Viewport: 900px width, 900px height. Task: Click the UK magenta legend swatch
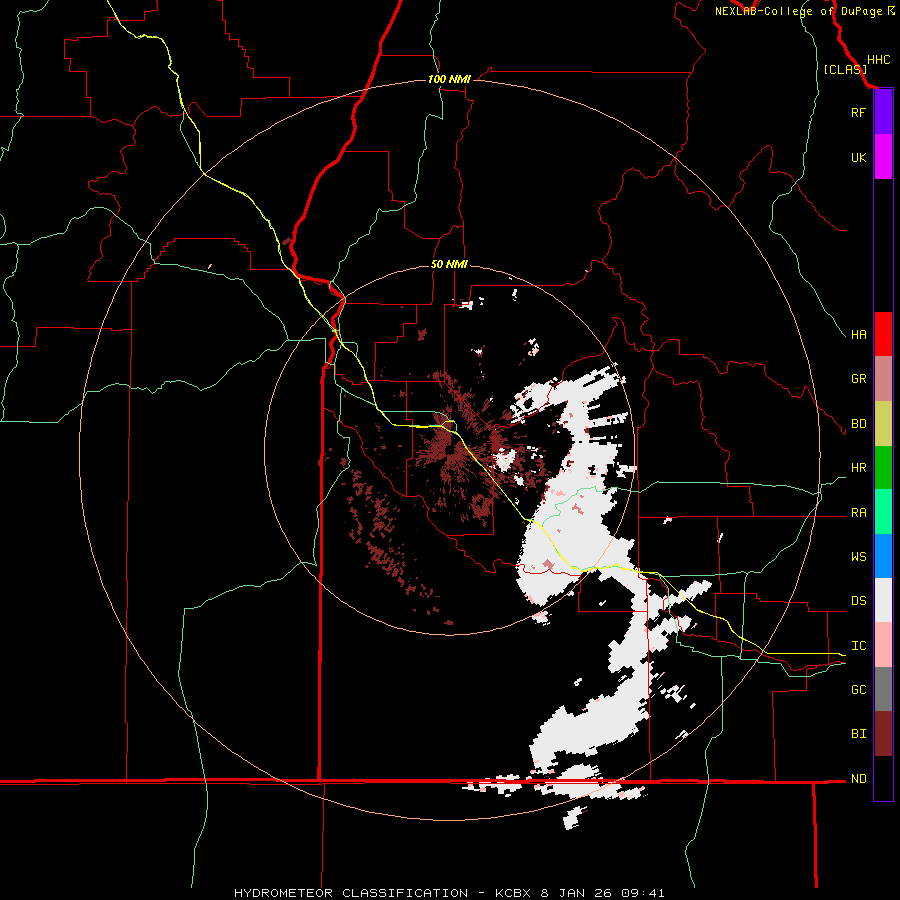(x=883, y=157)
